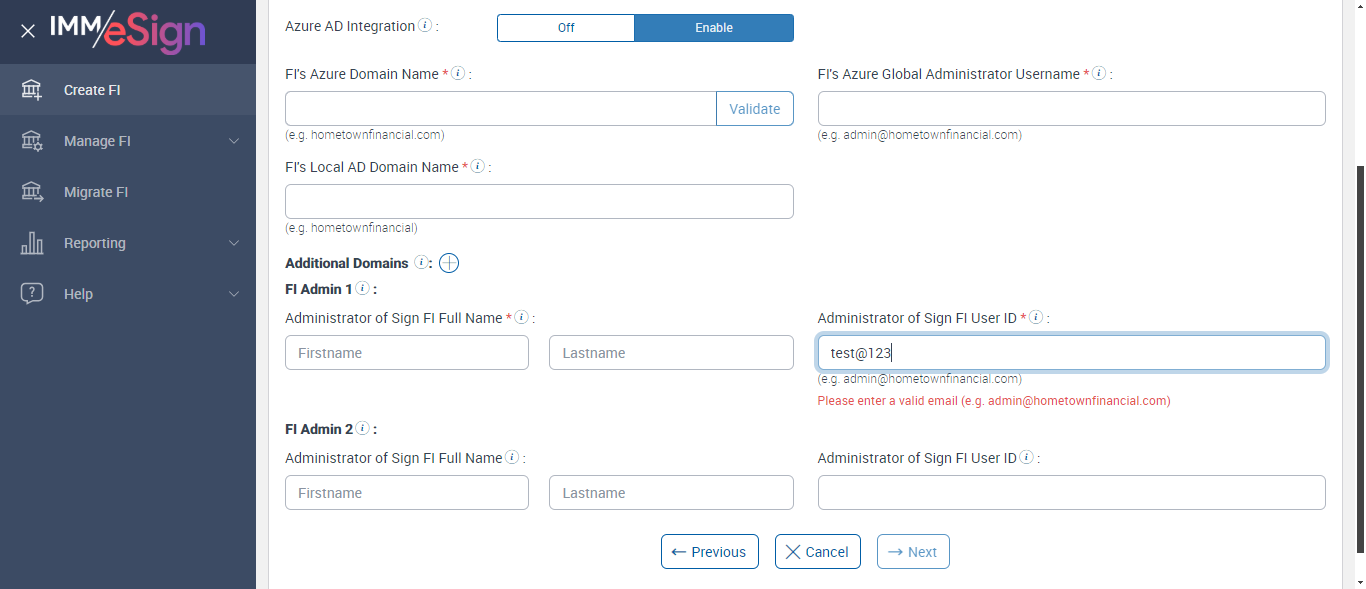This screenshot has height=589, width=1366.
Task: Click info icon beside Azure Global Administrator Username
Action: (x=1099, y=74)
